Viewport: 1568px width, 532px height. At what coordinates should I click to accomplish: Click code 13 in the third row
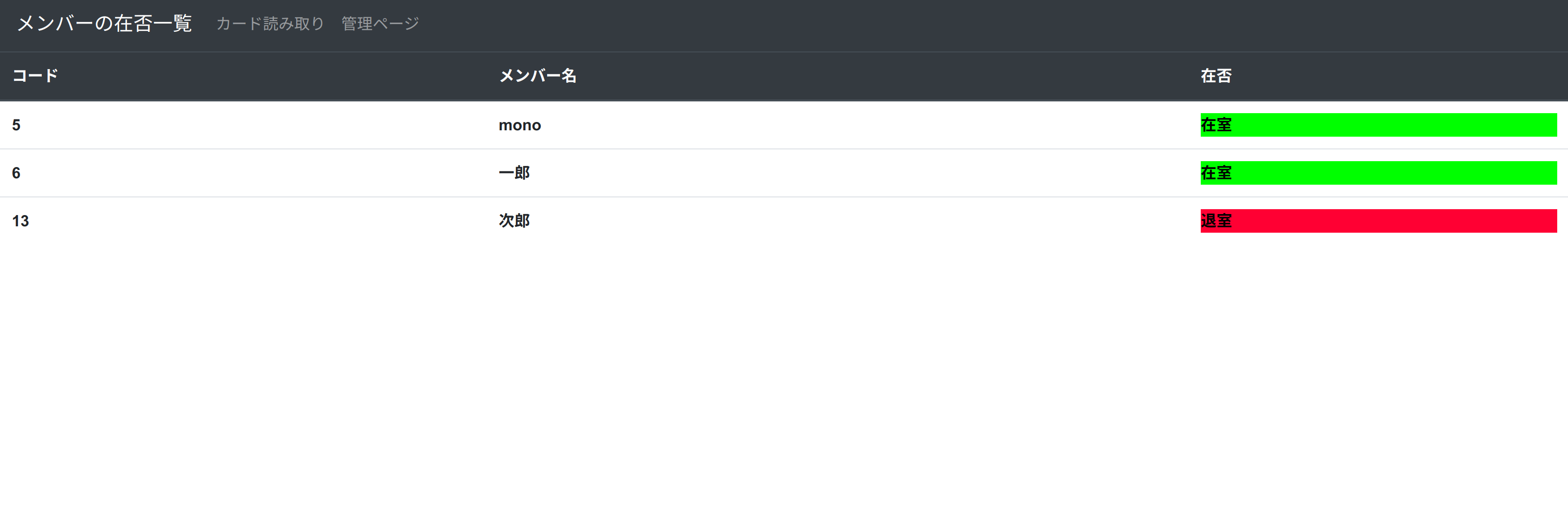point(21,221)
